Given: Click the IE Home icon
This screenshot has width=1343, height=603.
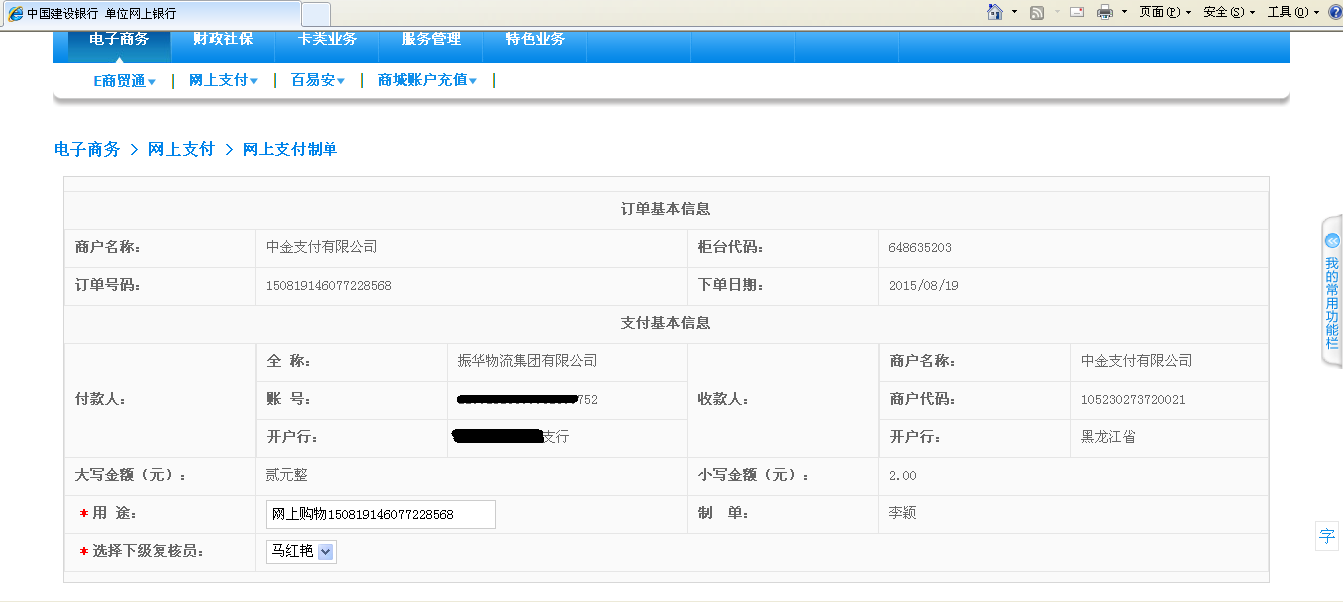Looking at the screenshot, I should pyautogui.click(x=995, y=12).
